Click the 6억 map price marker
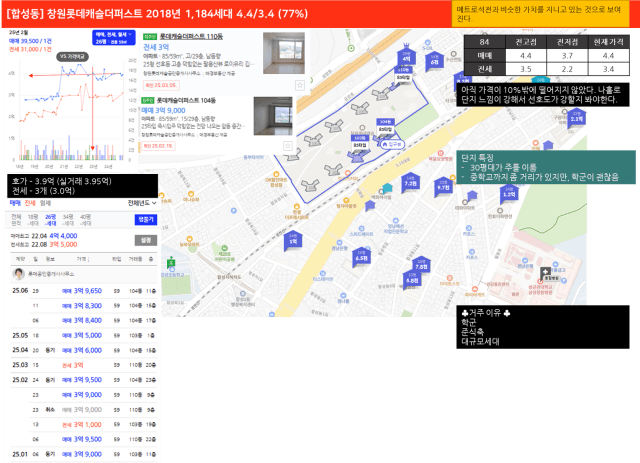The image size is (640, 463). tap(435, 61)
